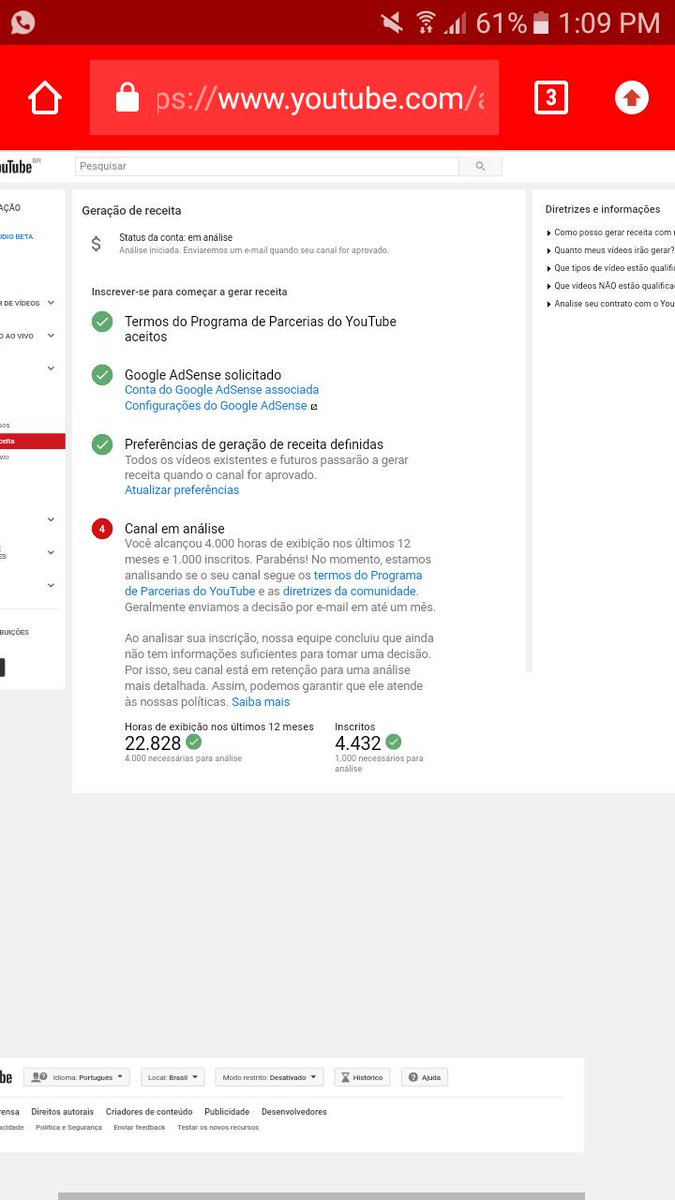
Task: Click the 'Canal em análise' step title
Action: pos(175,528)
